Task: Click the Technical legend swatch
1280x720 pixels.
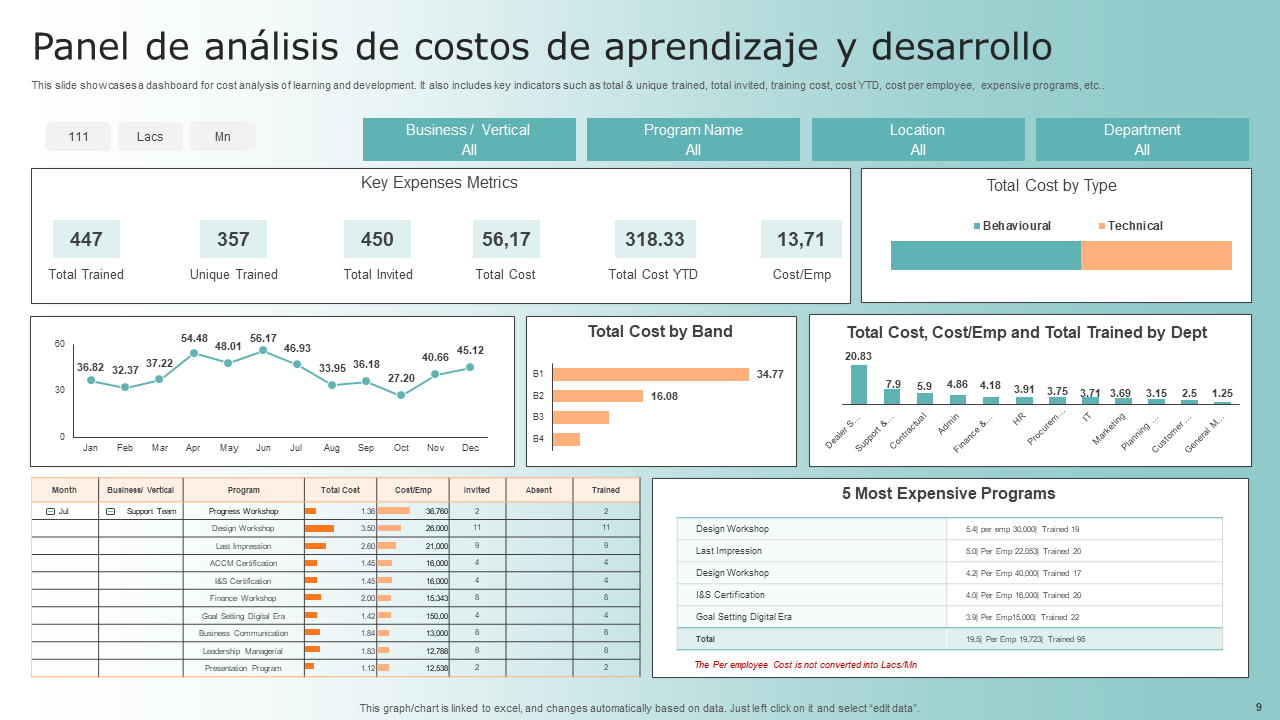Action: point(1102,226)
